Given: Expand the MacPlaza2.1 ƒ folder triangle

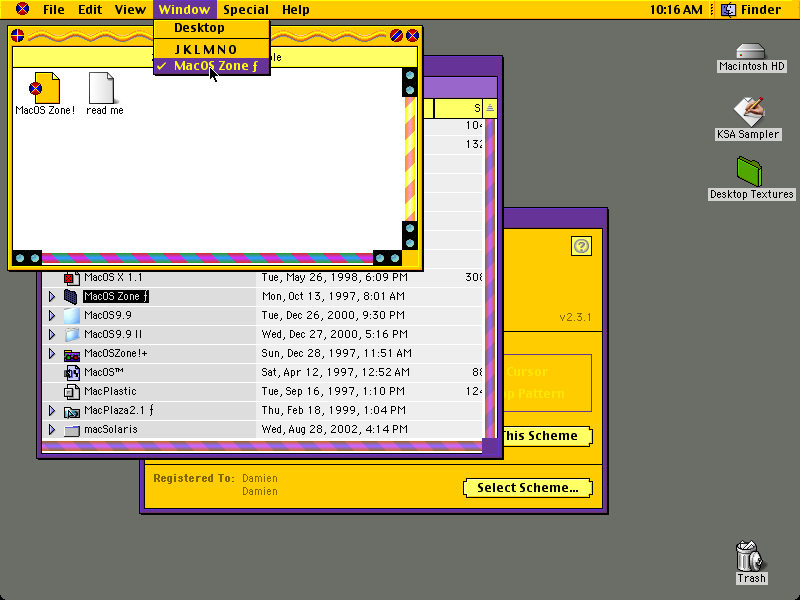Looking at the screenshot, I should [52, 411].
